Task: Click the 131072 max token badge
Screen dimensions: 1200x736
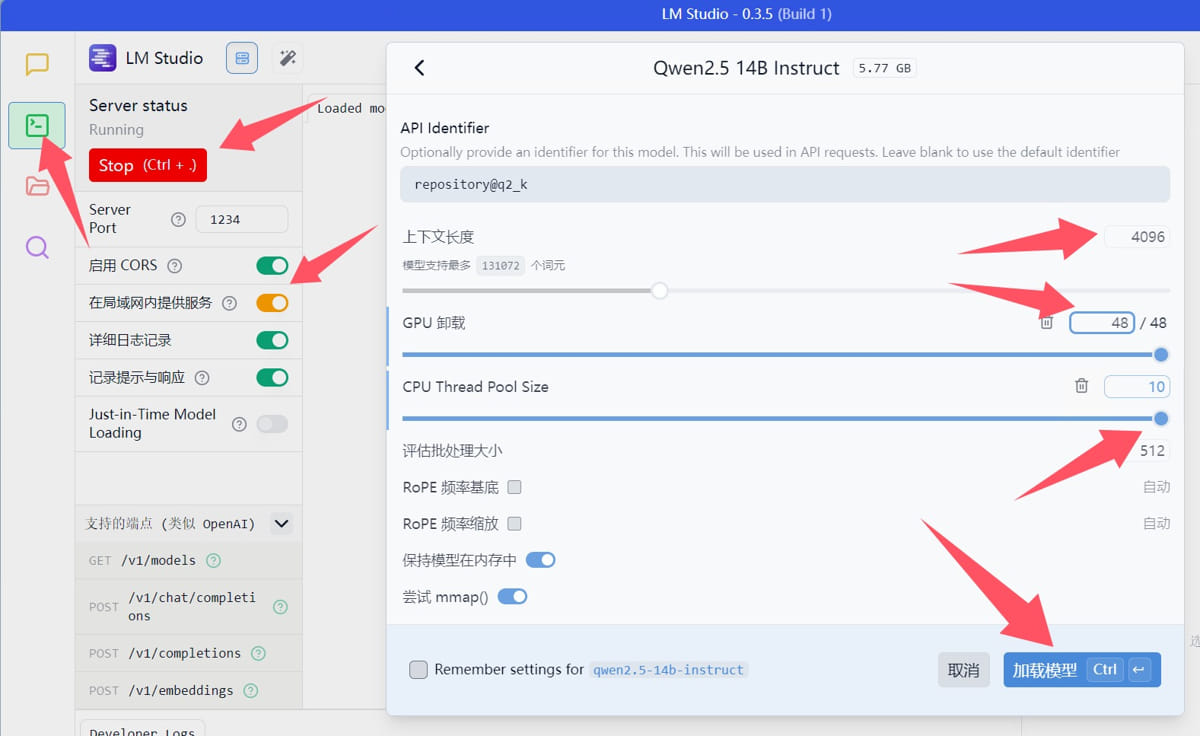Action: pos(501,265)
